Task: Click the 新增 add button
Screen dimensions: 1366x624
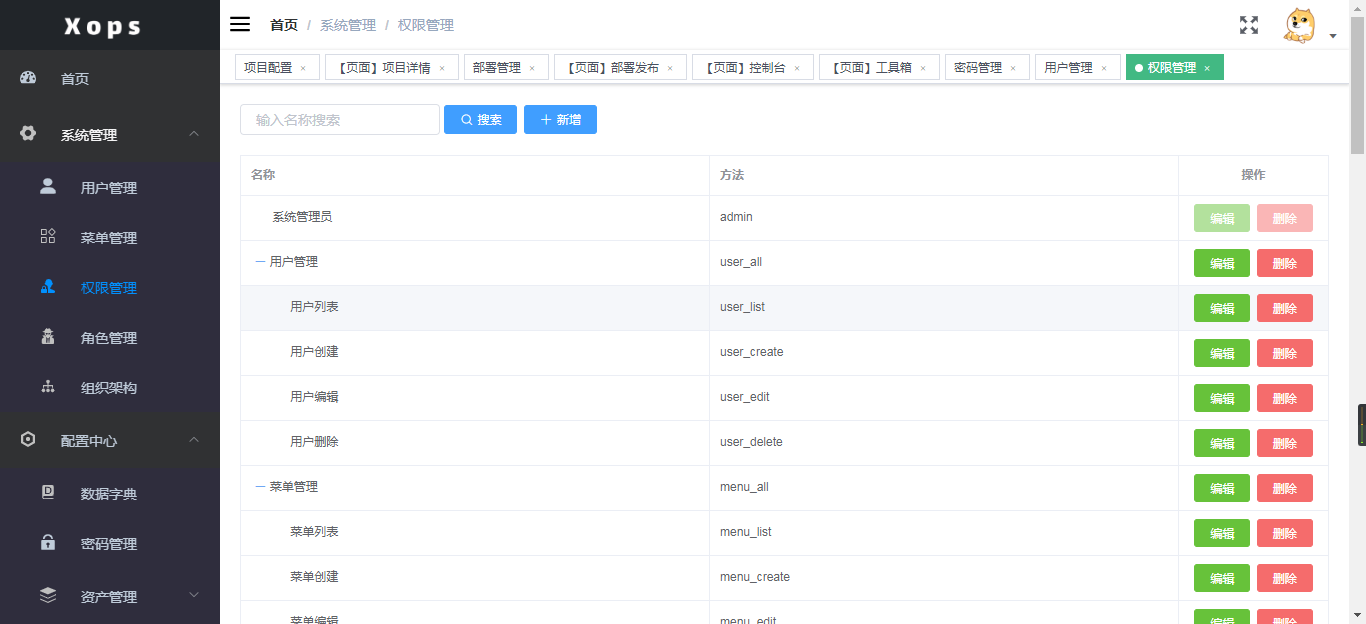Action: pyautogui.click(x=560, y=120)
